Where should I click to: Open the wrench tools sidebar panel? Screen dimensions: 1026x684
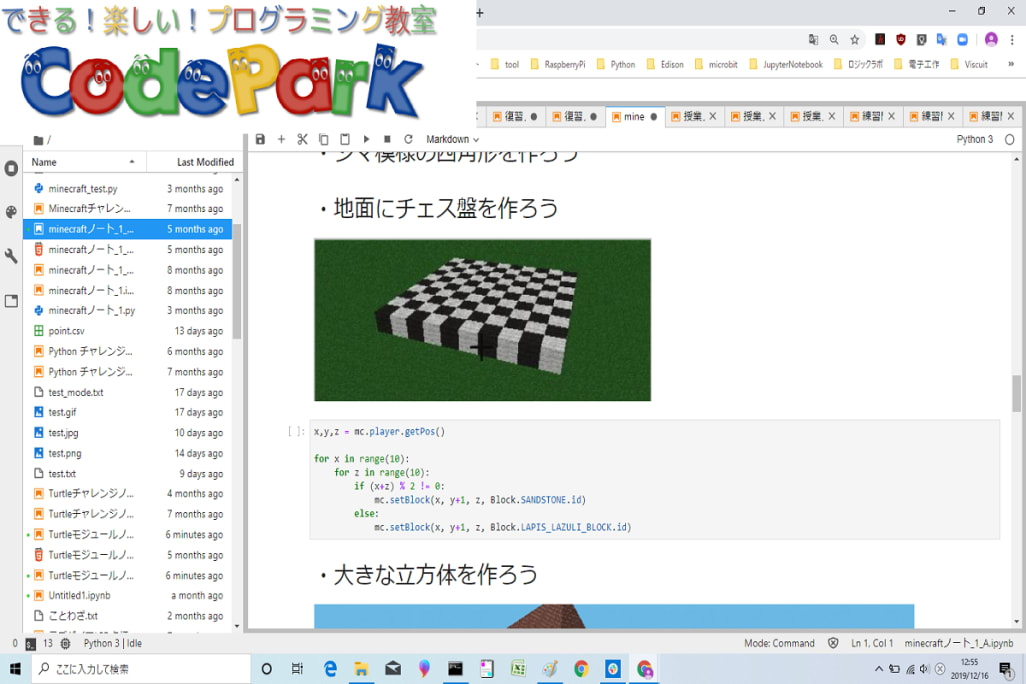[x=11, y=256]
